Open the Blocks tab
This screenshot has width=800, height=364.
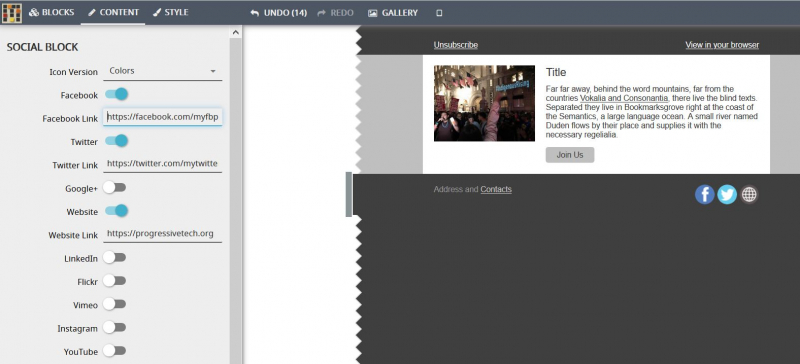[52, 12]
